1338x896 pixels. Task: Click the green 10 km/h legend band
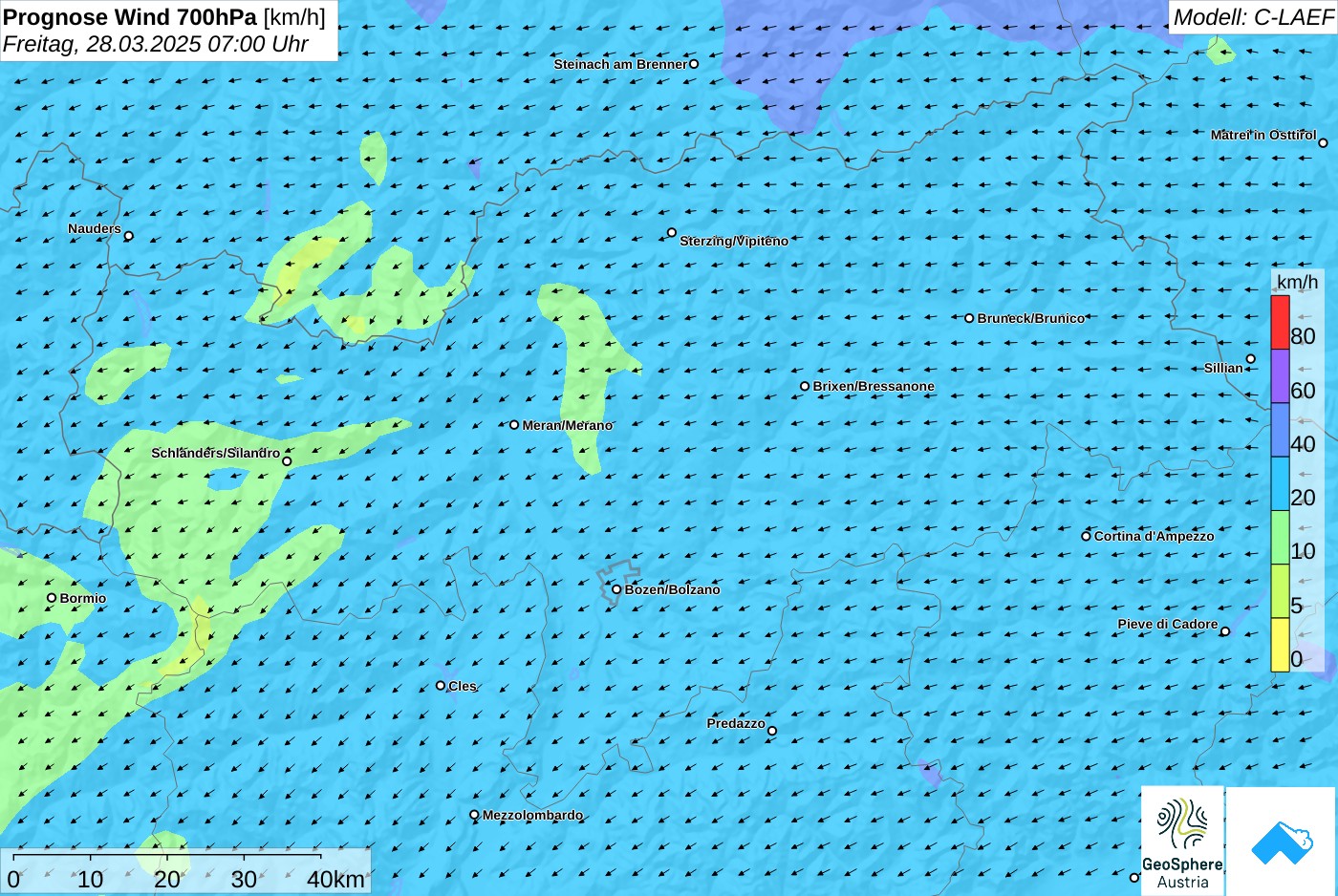coord(1280,538)
